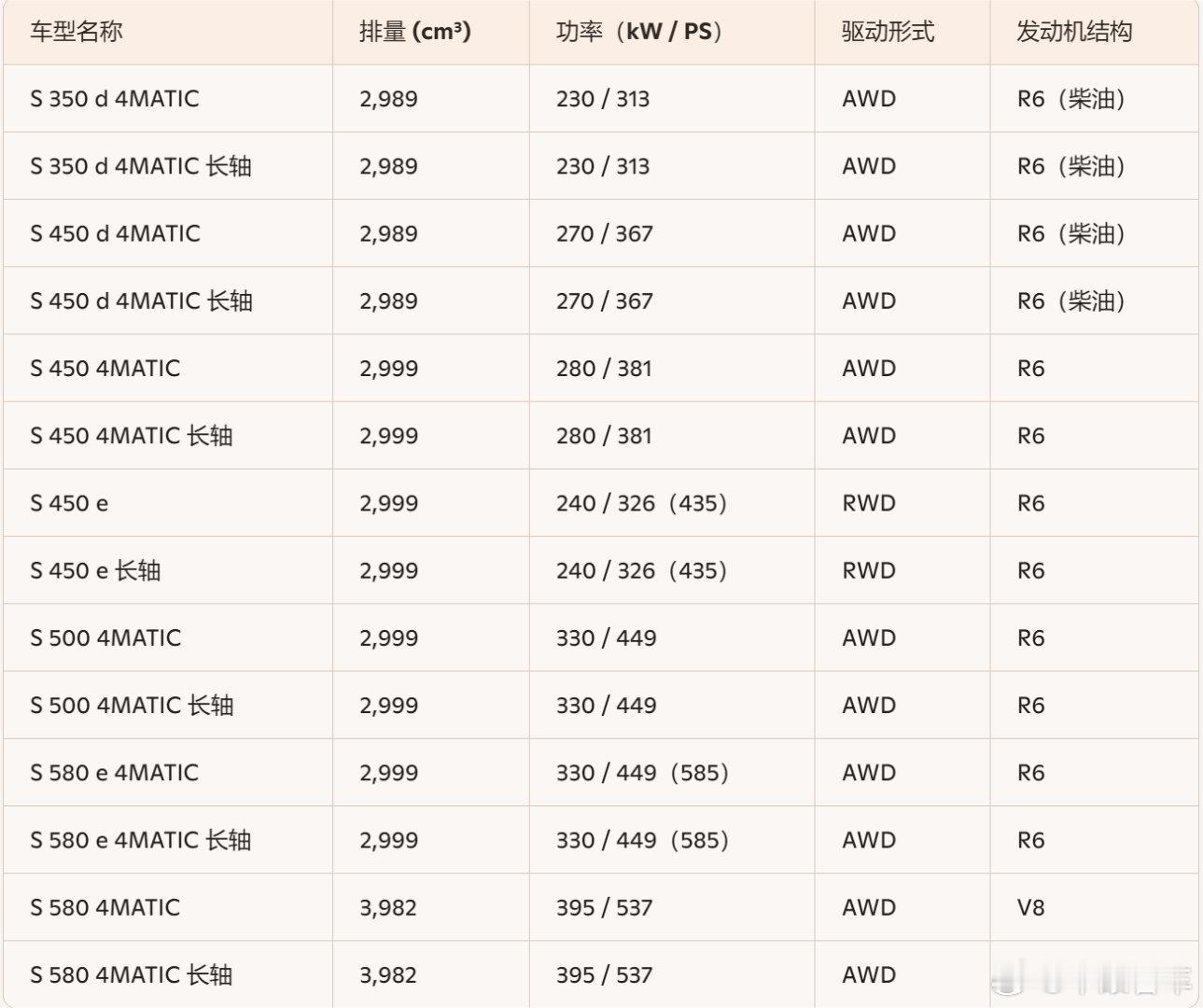Viewport: 1203px width, 1008px height.
Task: Click R6 engine in the S 500 4MATIC row
Action: [1031, 637]
